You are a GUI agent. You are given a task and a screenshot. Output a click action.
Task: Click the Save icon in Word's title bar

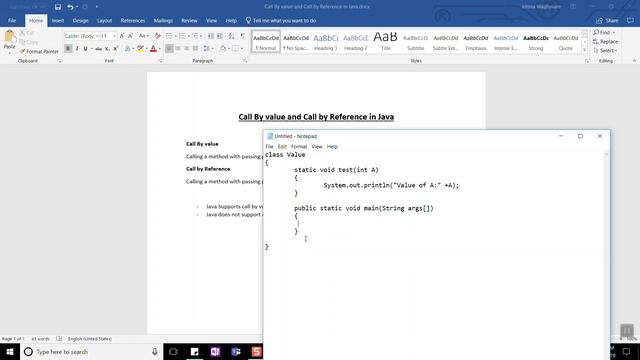[58, 7]
